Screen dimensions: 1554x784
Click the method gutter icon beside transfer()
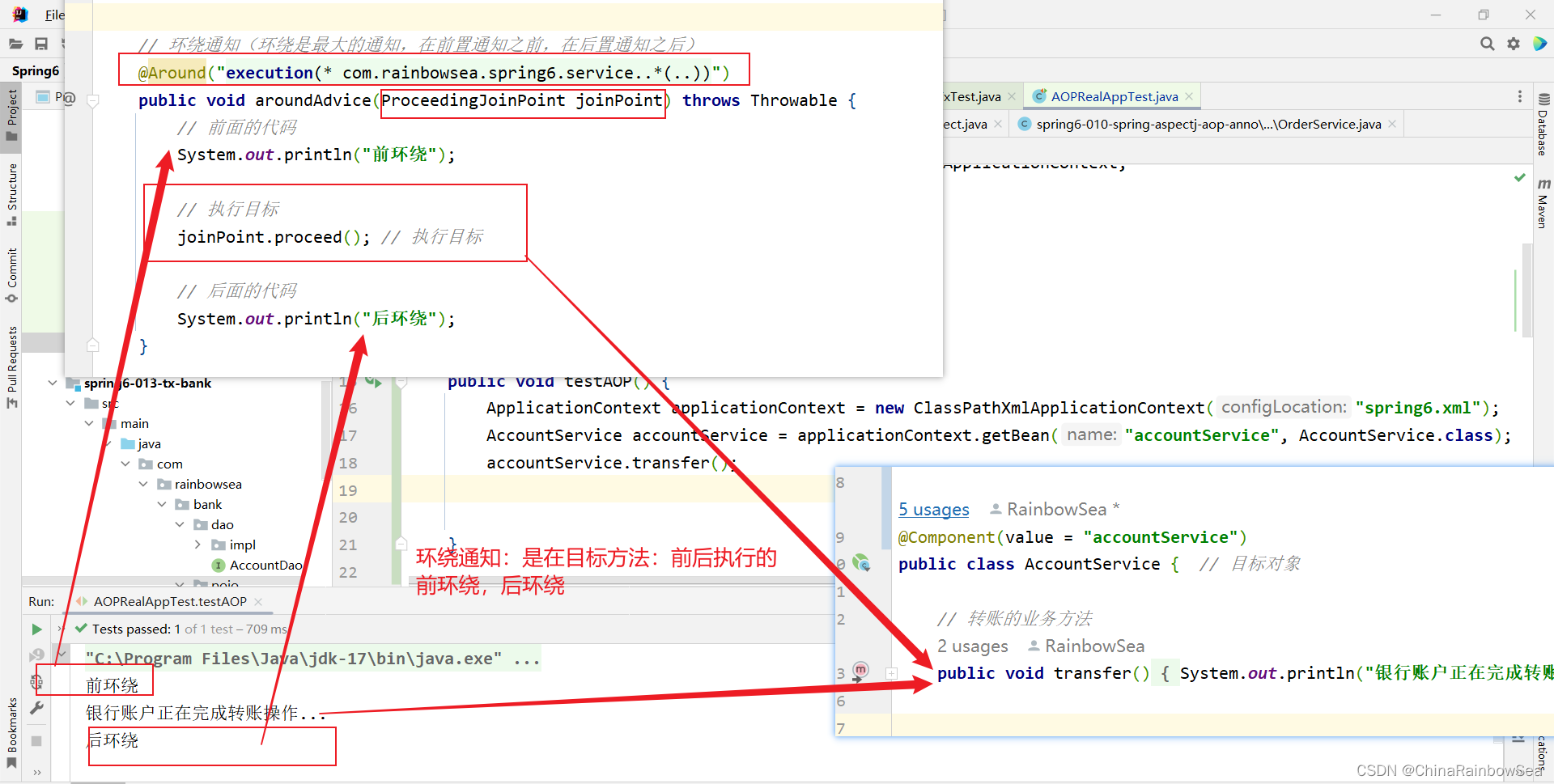click(x=860, y=670)
